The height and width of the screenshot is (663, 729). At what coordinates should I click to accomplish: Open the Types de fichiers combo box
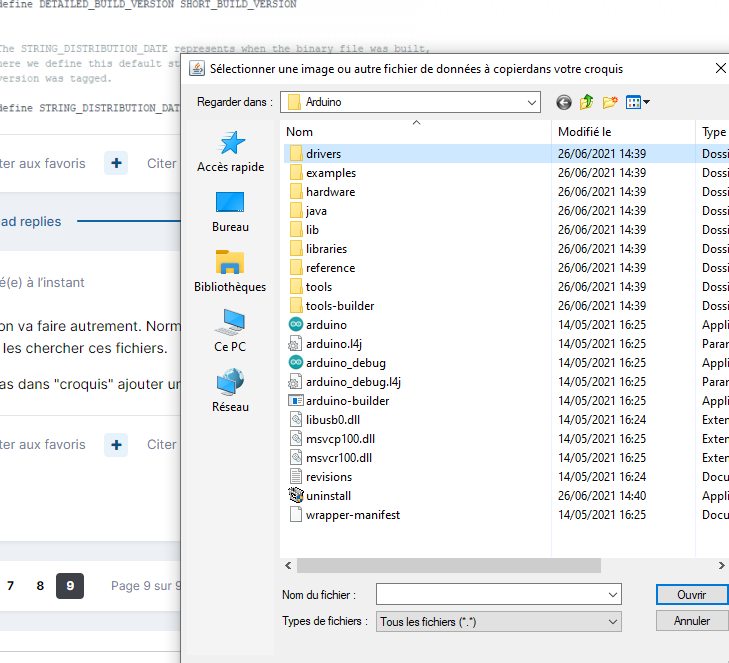click(x=498, y=622)
